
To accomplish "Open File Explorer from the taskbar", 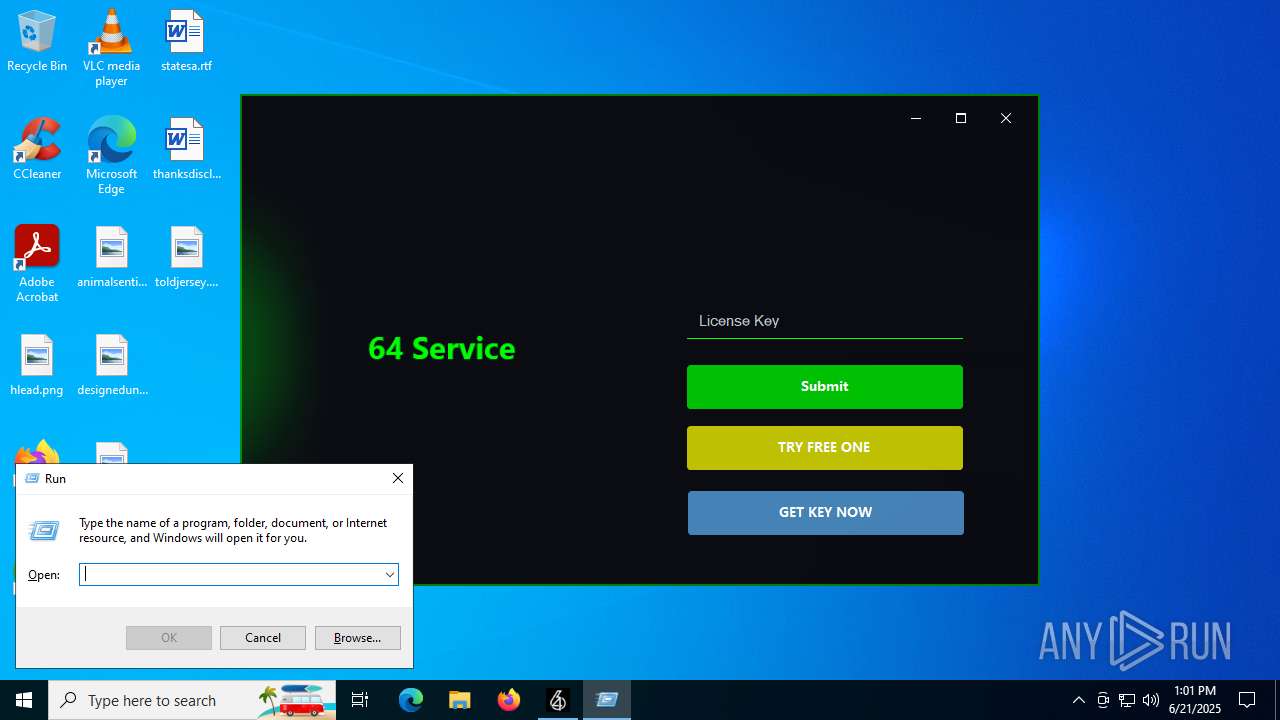I will pos(459,700).
